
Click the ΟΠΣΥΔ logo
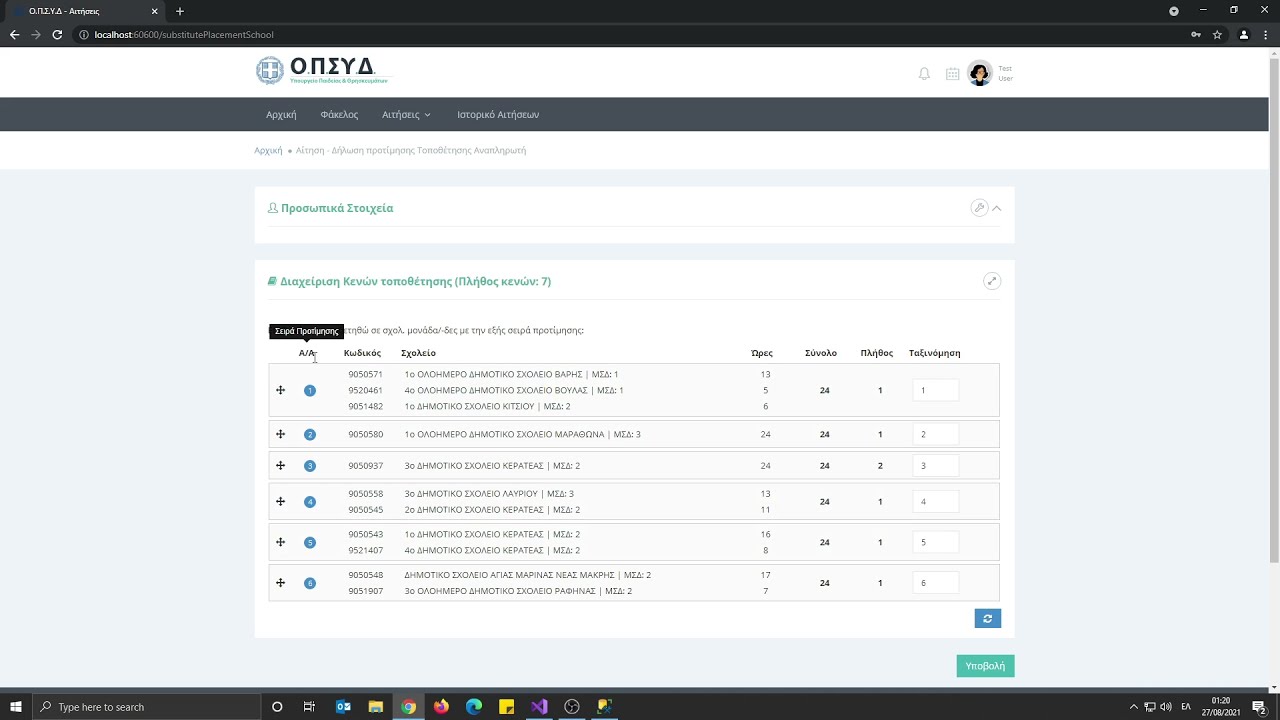tap(321, 70)
